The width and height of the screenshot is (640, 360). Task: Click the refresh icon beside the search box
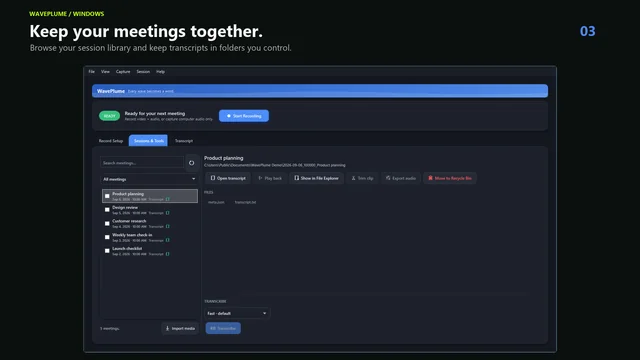coord(191,163)
